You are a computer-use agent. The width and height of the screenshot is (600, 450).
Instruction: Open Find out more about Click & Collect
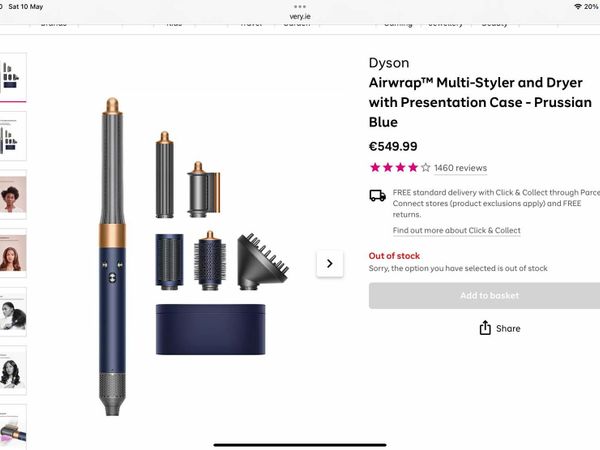pos(457,230)
